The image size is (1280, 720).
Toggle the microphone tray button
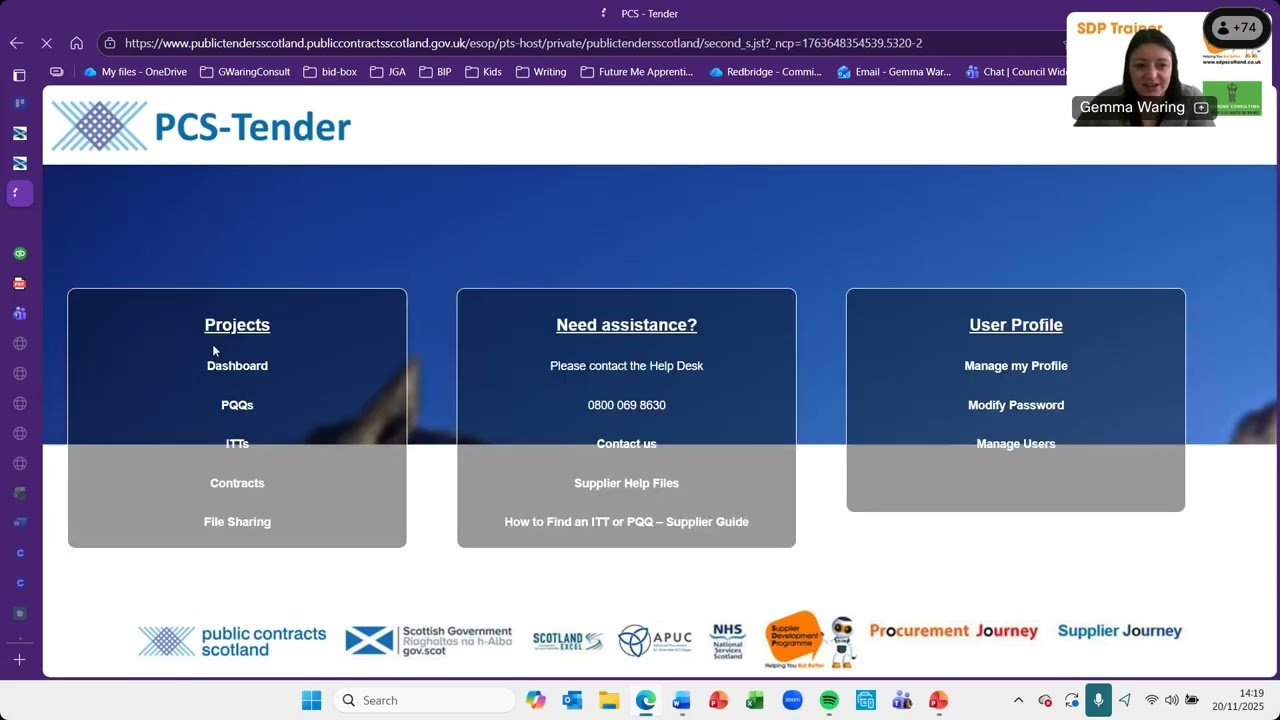click(1098, 700)
